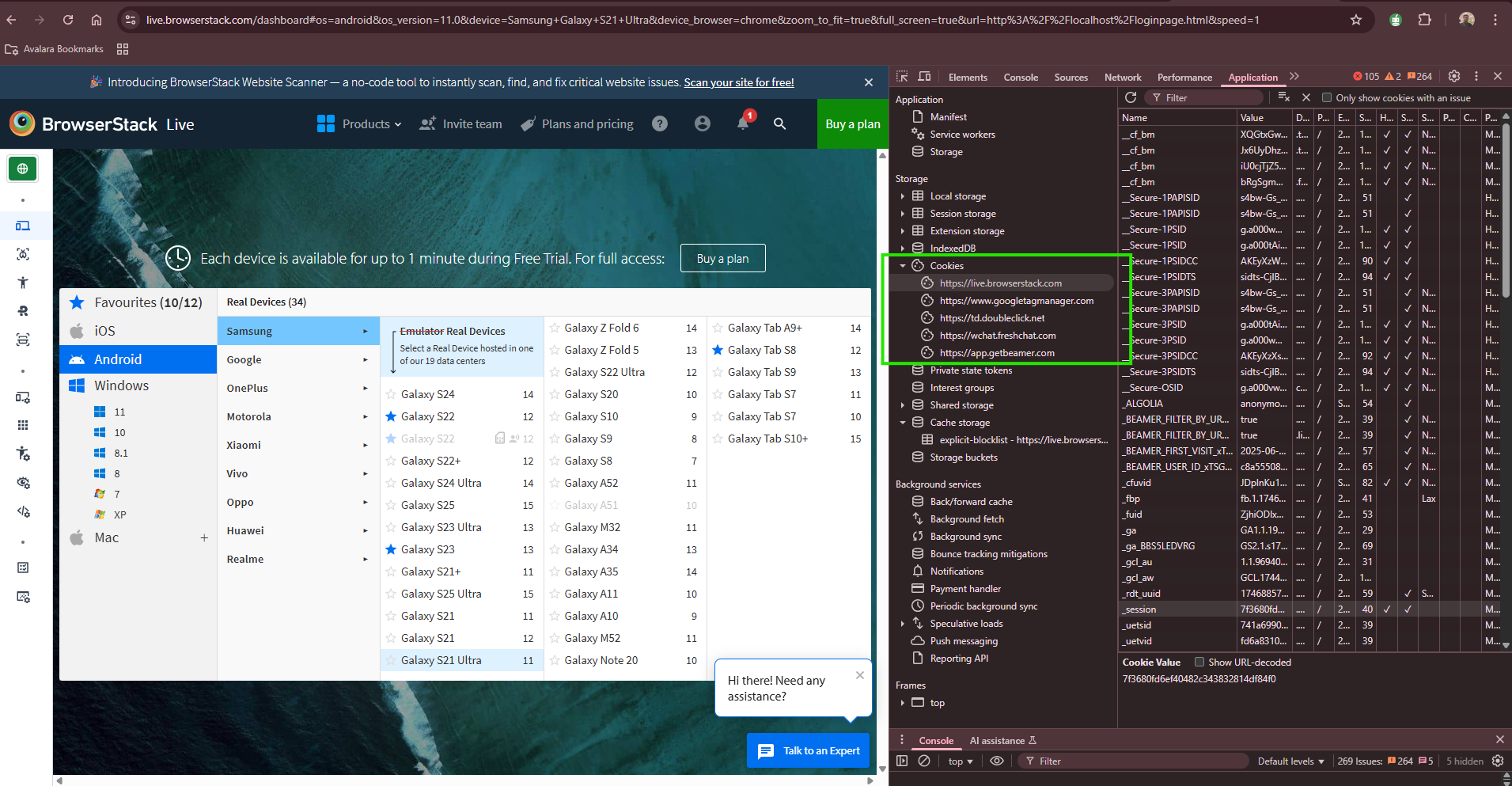Favourite the Galaxy S24 star
The height and width of the screenshot is (786, 1512).
pos(391,394)
